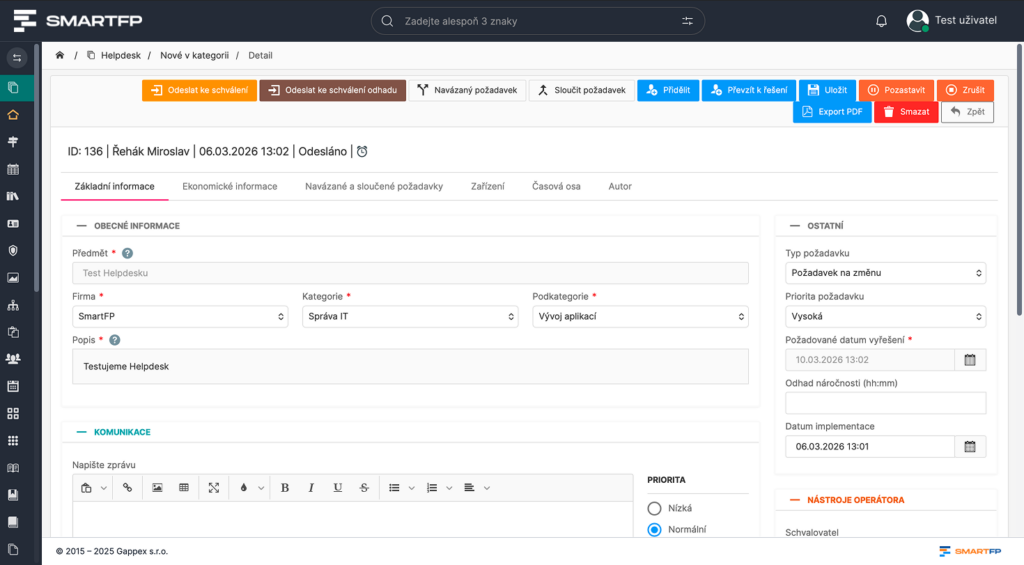Viewport: 1024px width, 565px height.
Task: Apply strikethrough formatting in editor
Action: click(x=363, y=487)
